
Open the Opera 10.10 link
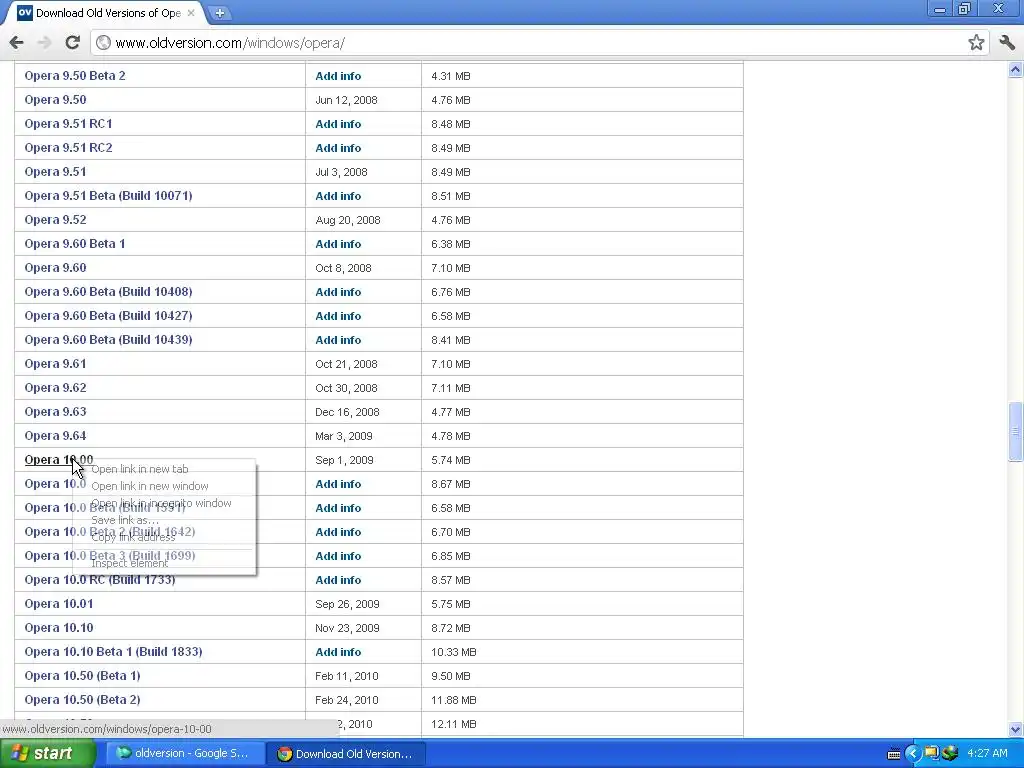tap(59, 628)
